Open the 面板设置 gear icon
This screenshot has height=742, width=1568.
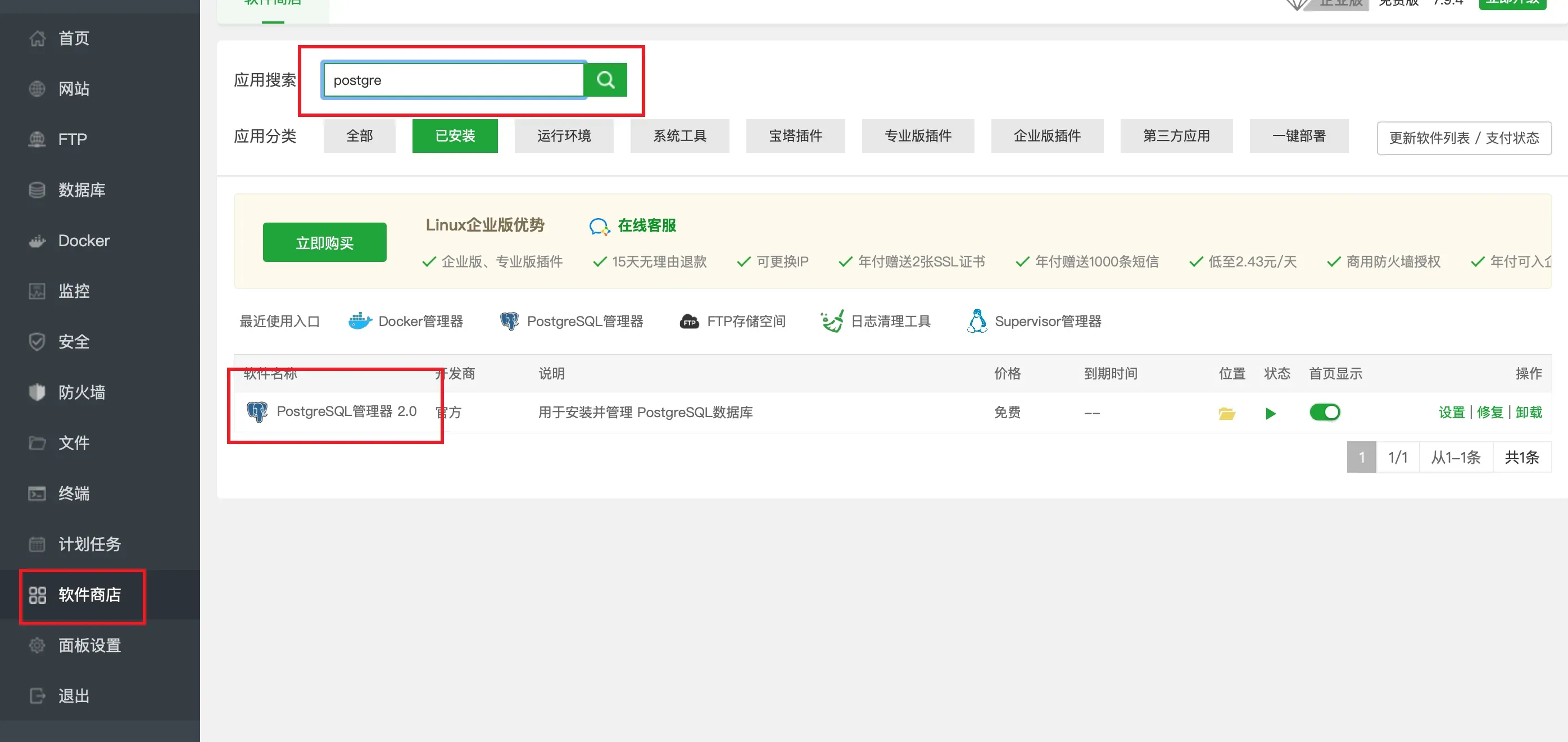37,645
